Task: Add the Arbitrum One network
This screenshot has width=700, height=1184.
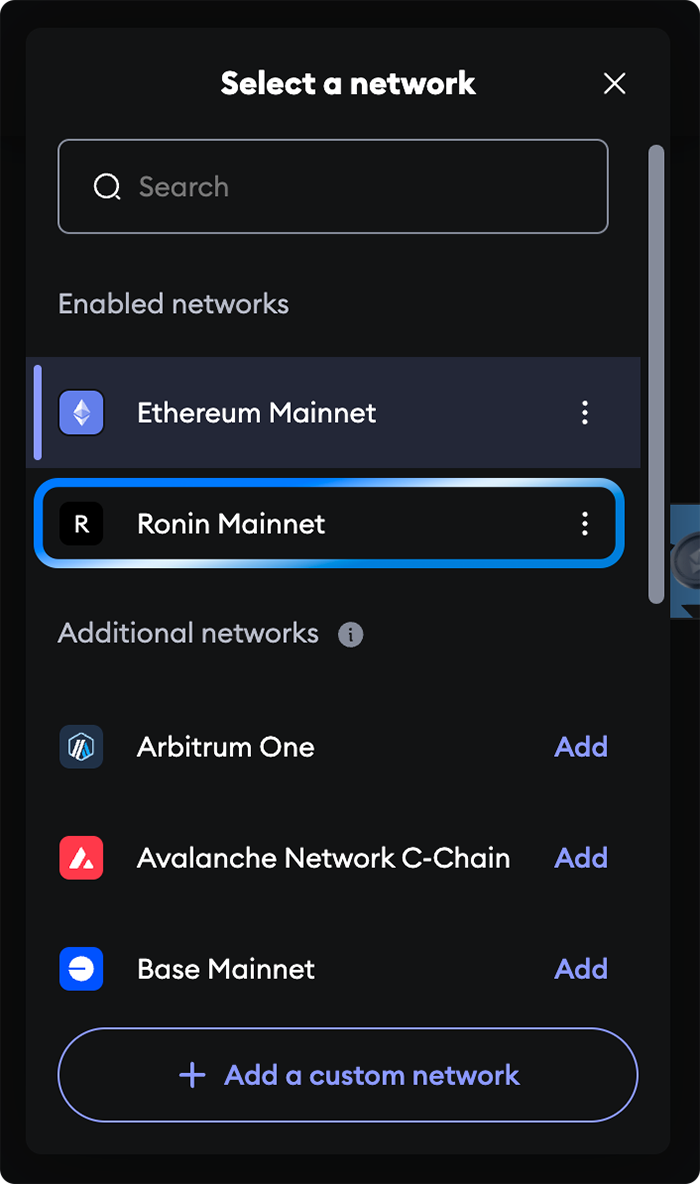Action: 581,747
